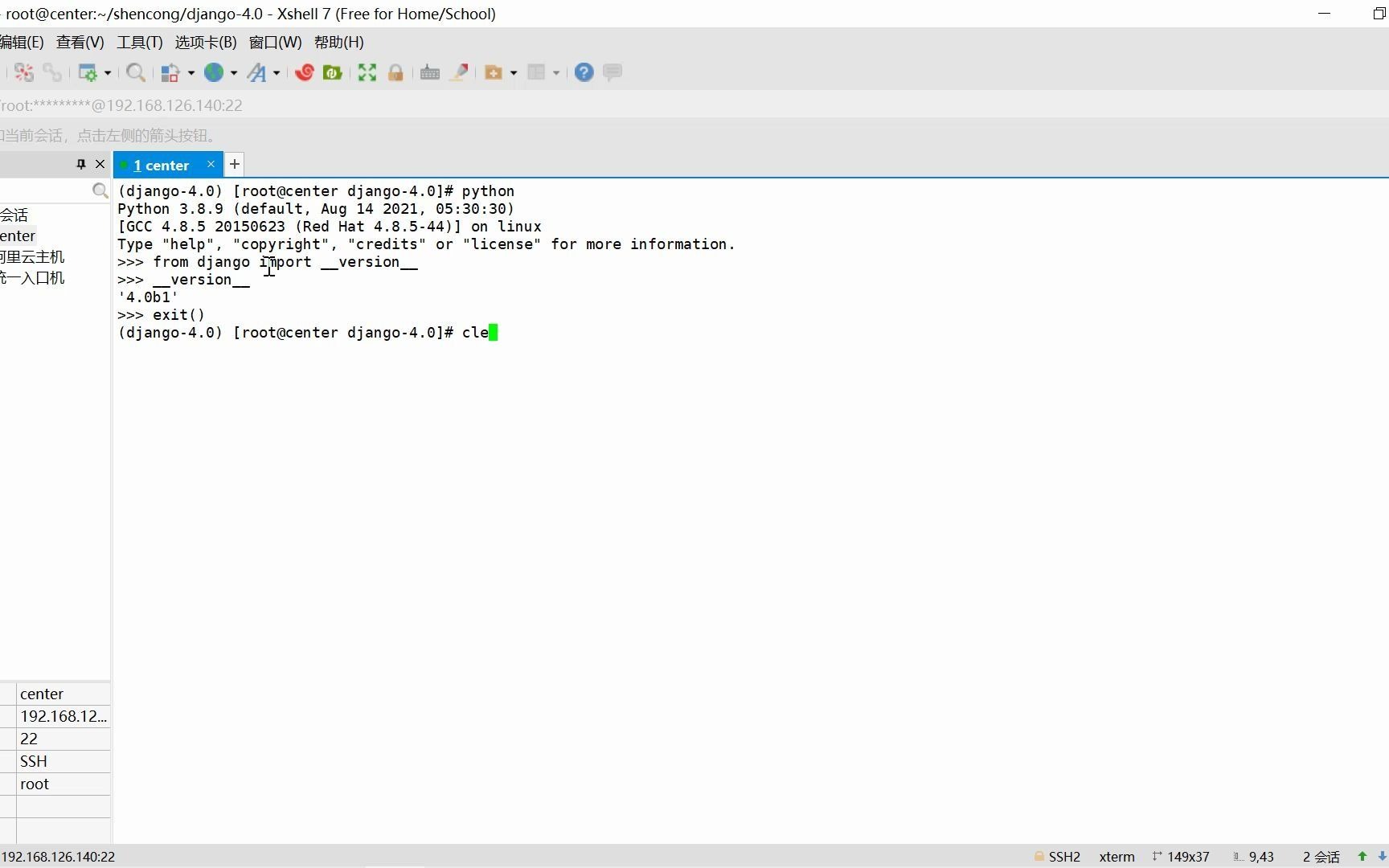The image size is (1389, 868).
Task: Open the 查看(V) menu
Action: click(80, 42)
